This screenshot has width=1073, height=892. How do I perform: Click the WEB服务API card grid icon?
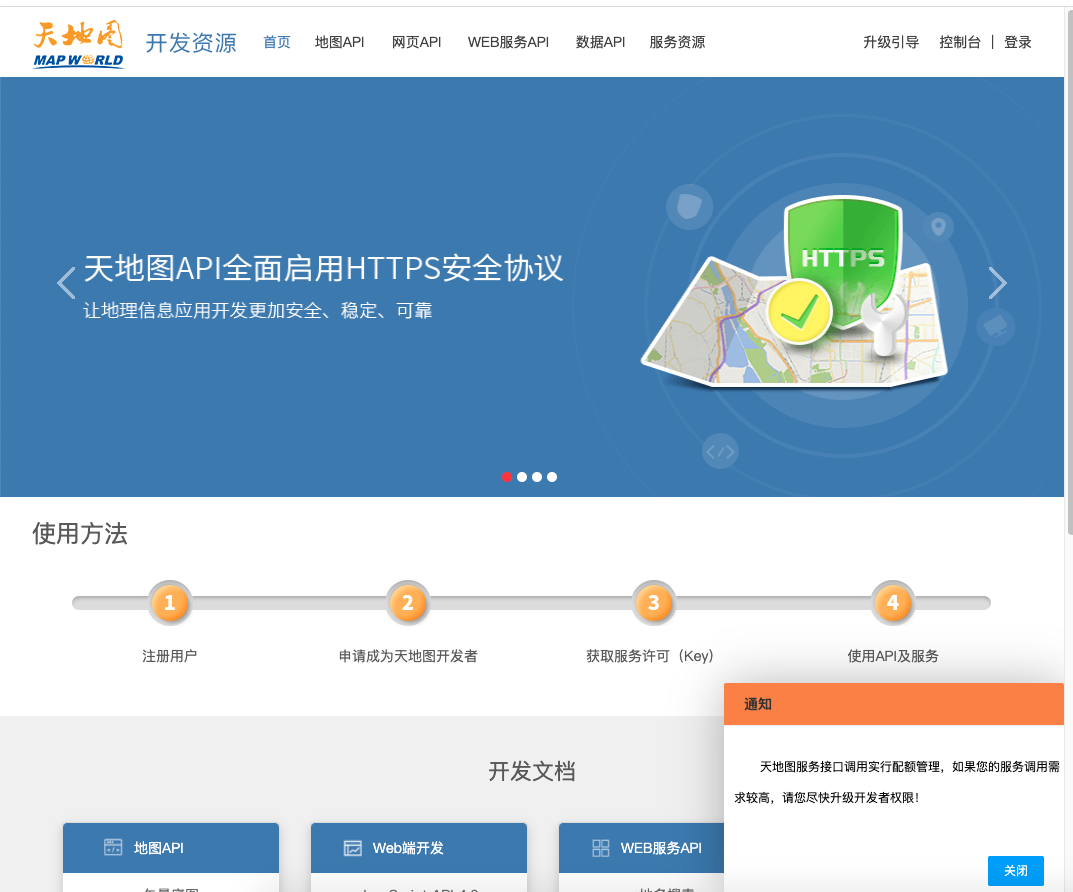601,848
